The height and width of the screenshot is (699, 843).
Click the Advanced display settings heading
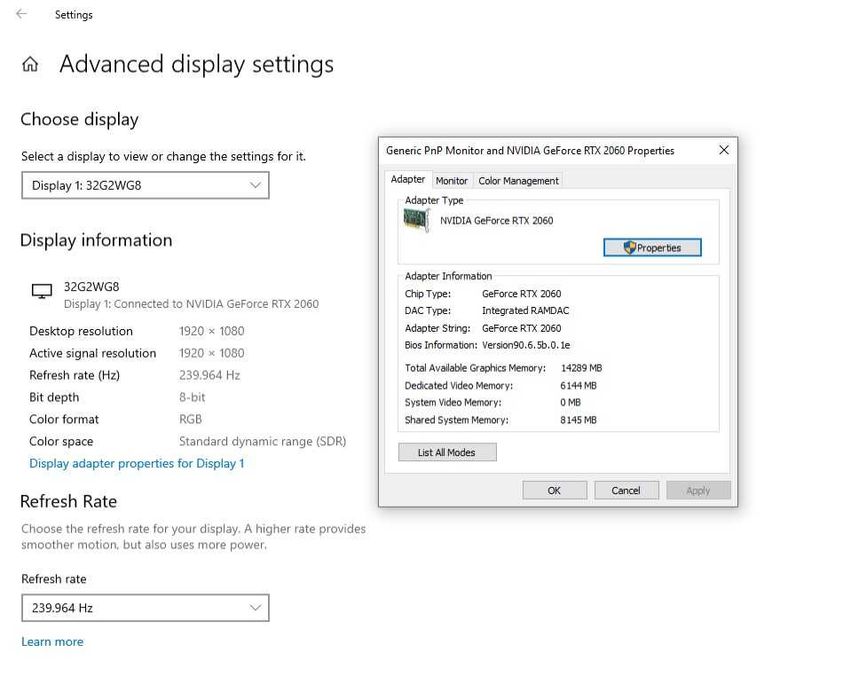(196, 65)
